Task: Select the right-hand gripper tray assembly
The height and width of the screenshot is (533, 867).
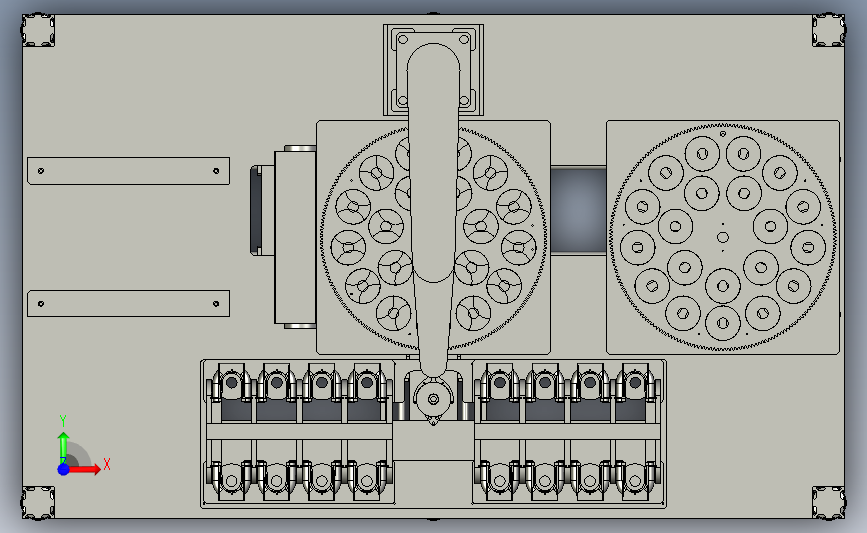Action: click(570, 433)
